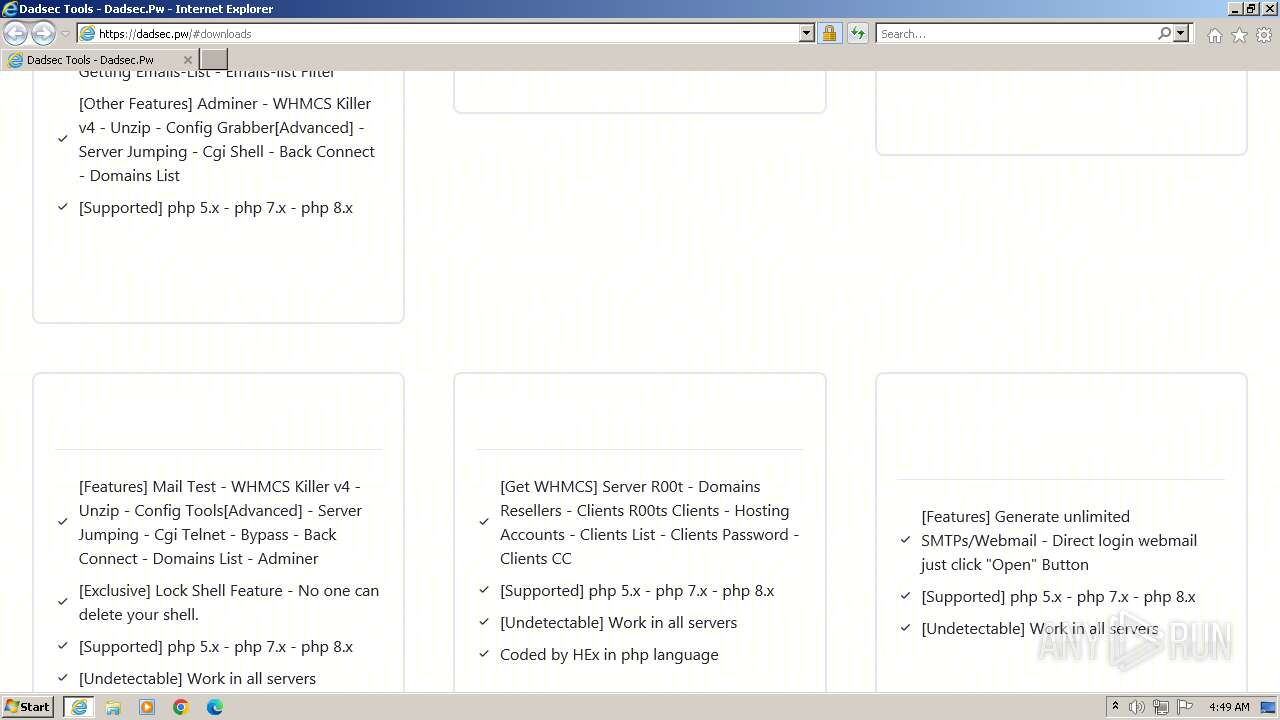Click the magnifier search icon
This screenshot has height=720, width=1280.
click(1164, 33)
